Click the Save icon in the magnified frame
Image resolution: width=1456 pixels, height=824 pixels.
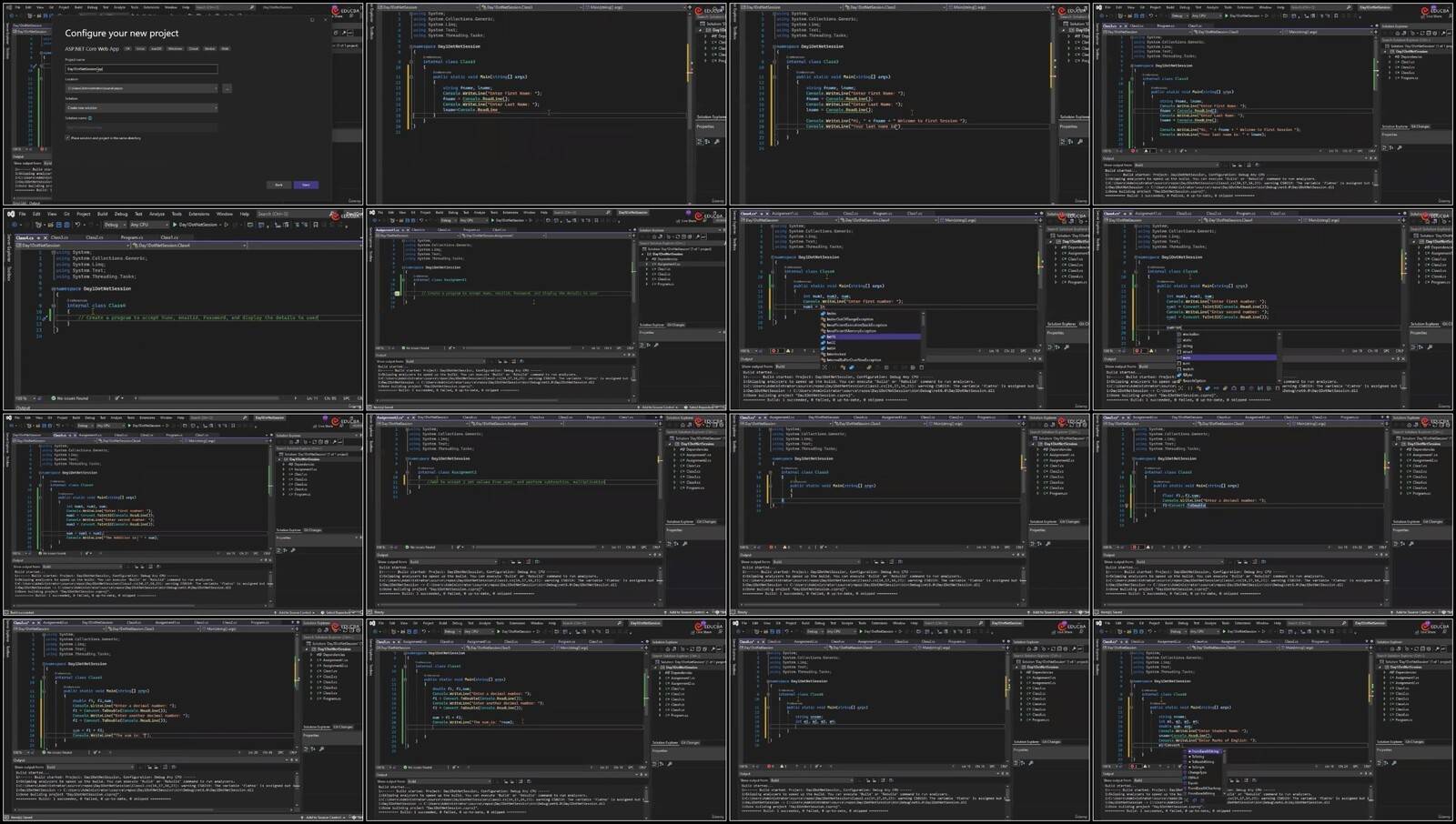point(59,225)
